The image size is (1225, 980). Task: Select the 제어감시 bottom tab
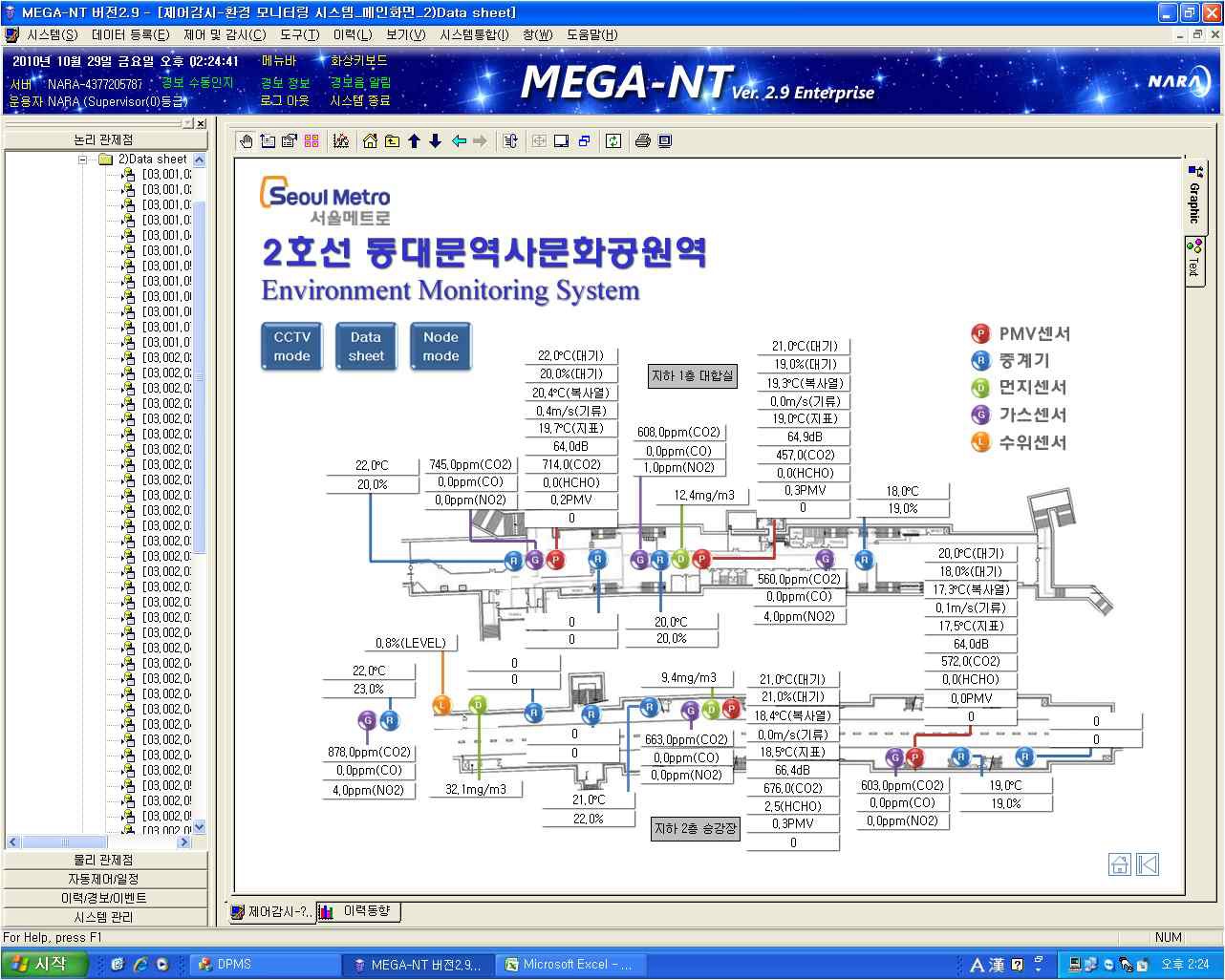pyautogui.click(x=272, y=911)
